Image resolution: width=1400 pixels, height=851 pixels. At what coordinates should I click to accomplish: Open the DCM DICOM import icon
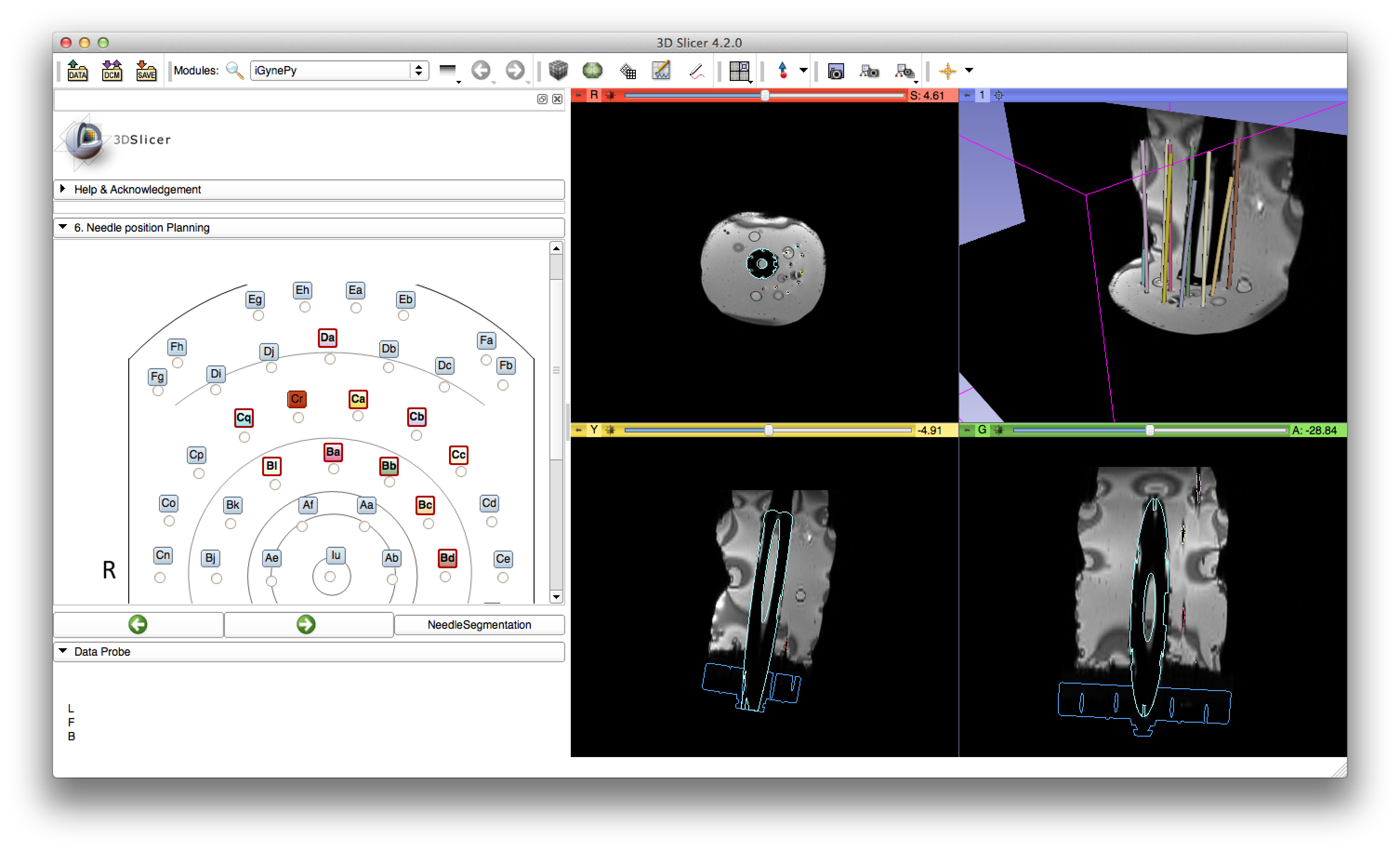(x=112, y=71)
